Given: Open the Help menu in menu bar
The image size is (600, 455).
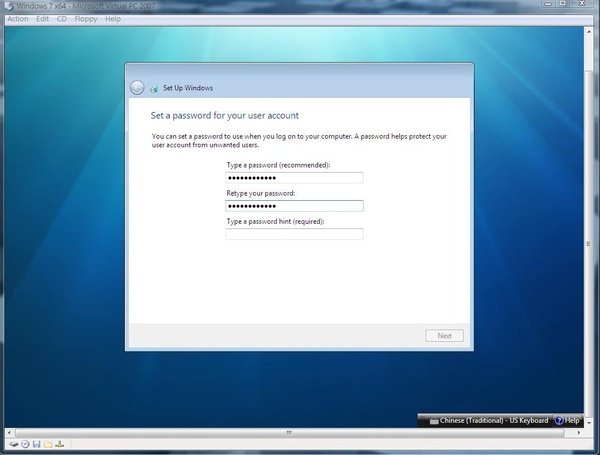Looking at the screenshot, I should click(113, 19).
